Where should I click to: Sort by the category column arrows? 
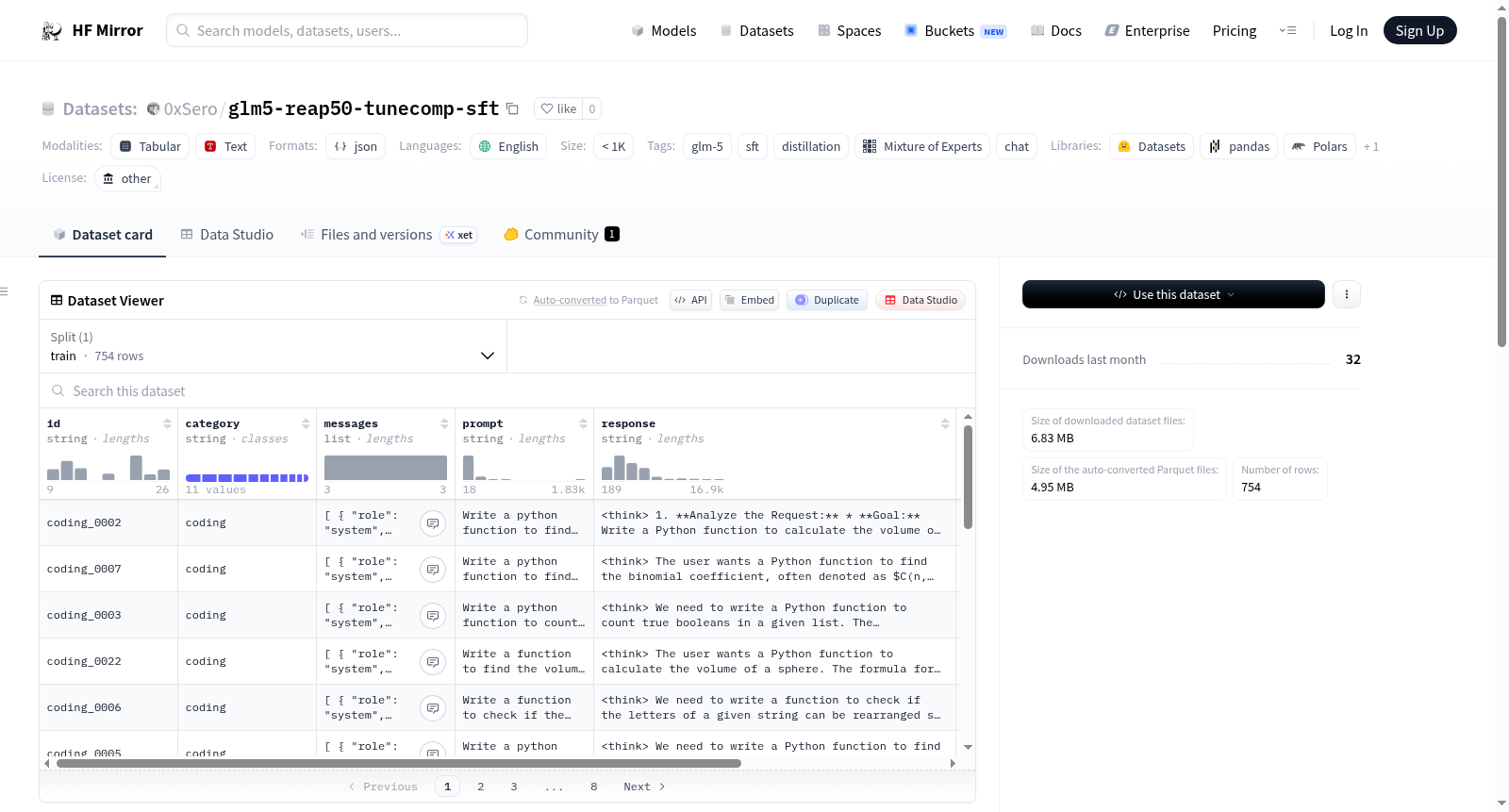click(306, 423)
